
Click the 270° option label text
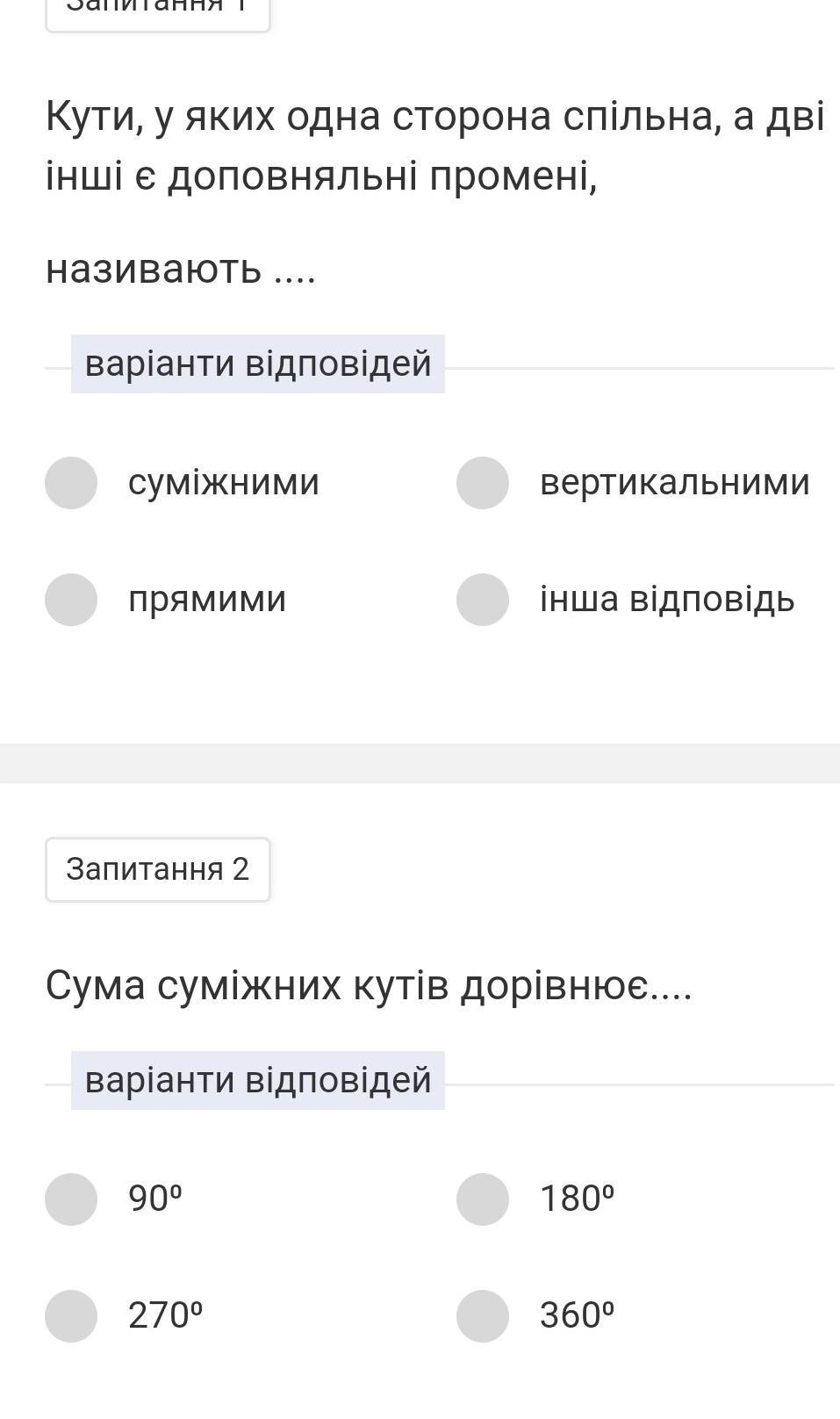[165, 1316]
